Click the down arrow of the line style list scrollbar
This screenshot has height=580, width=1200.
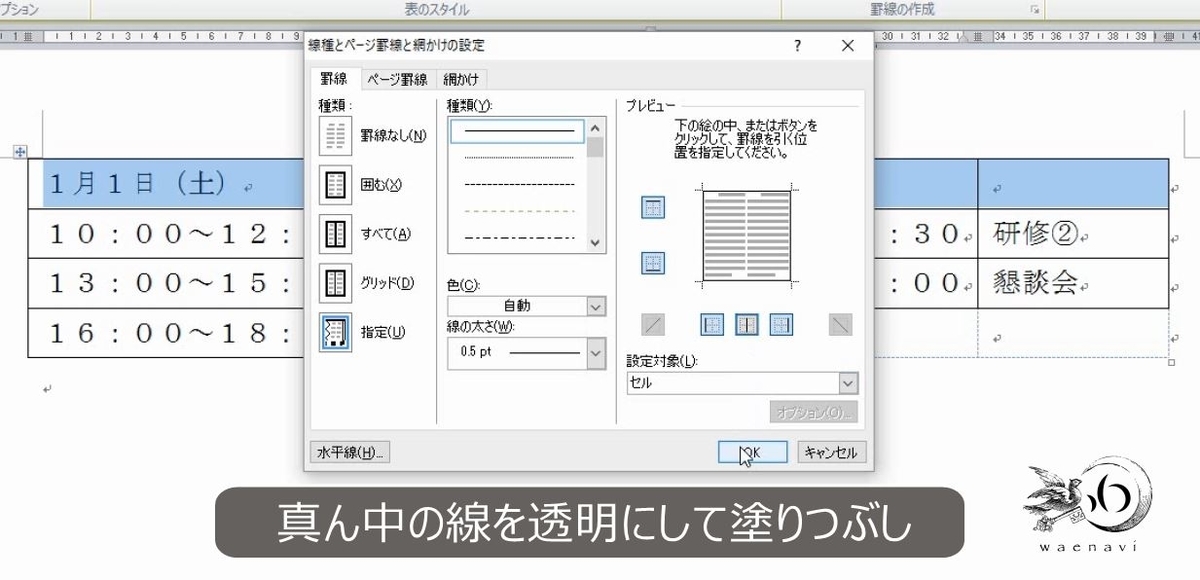point(594,242)
